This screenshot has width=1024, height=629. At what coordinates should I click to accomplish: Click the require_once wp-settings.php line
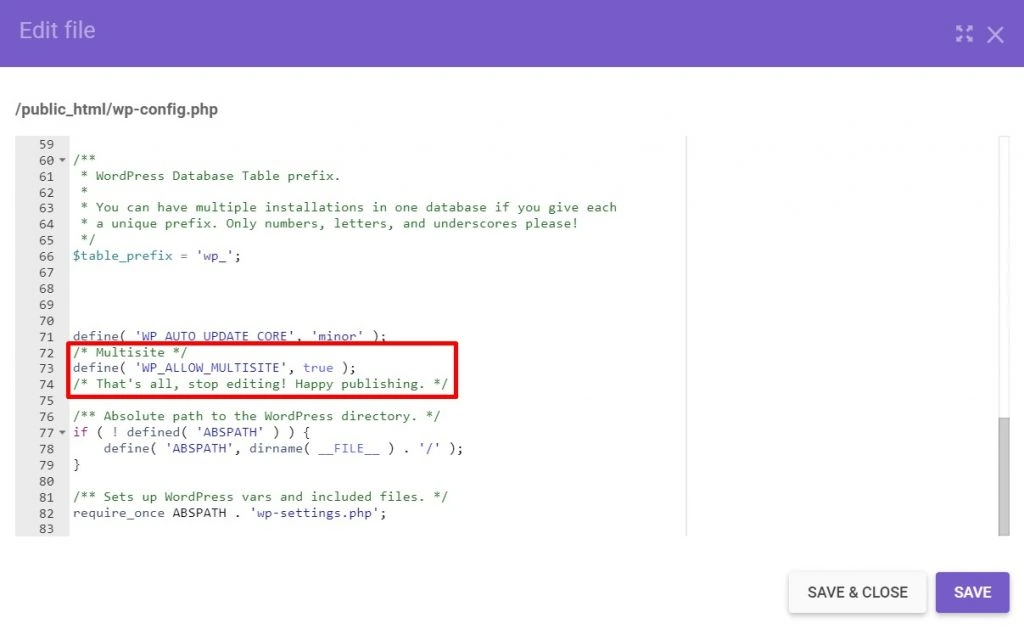[x=229, y=513]
